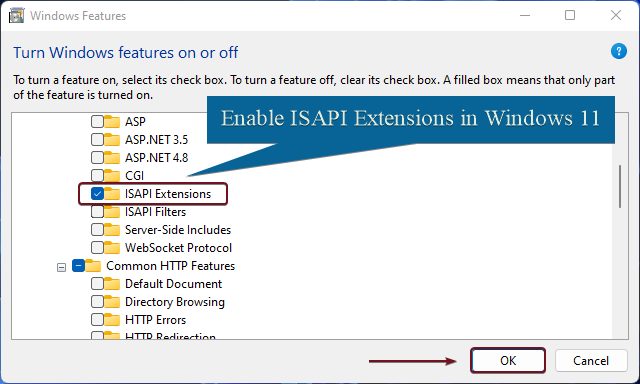Viewport: 640px width, 384px height.
Task: Select the ASP.NET 4.8 label
Action: tap(156, 158)
